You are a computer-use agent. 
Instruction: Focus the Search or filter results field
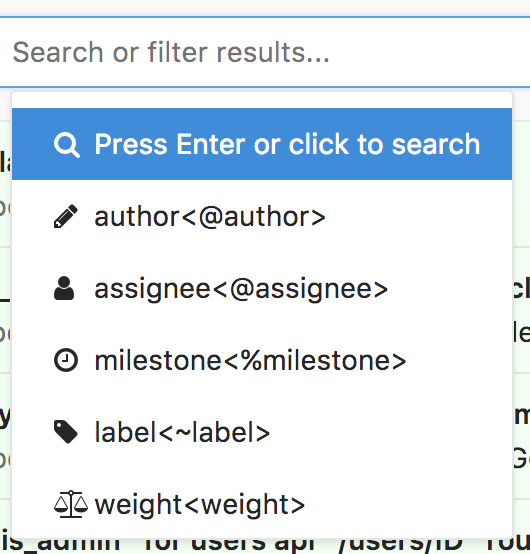tap(265, 52)
